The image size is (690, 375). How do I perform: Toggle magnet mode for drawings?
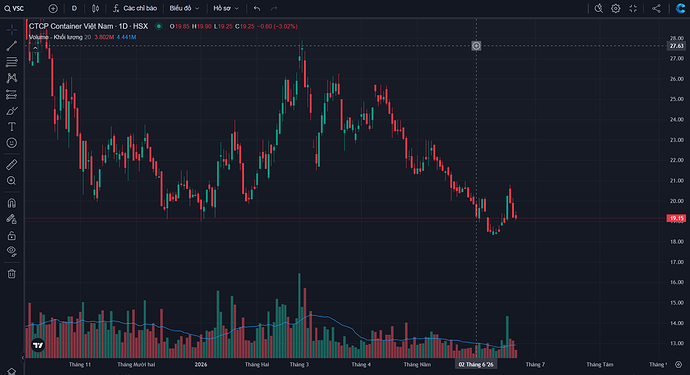tap(12, 203)
